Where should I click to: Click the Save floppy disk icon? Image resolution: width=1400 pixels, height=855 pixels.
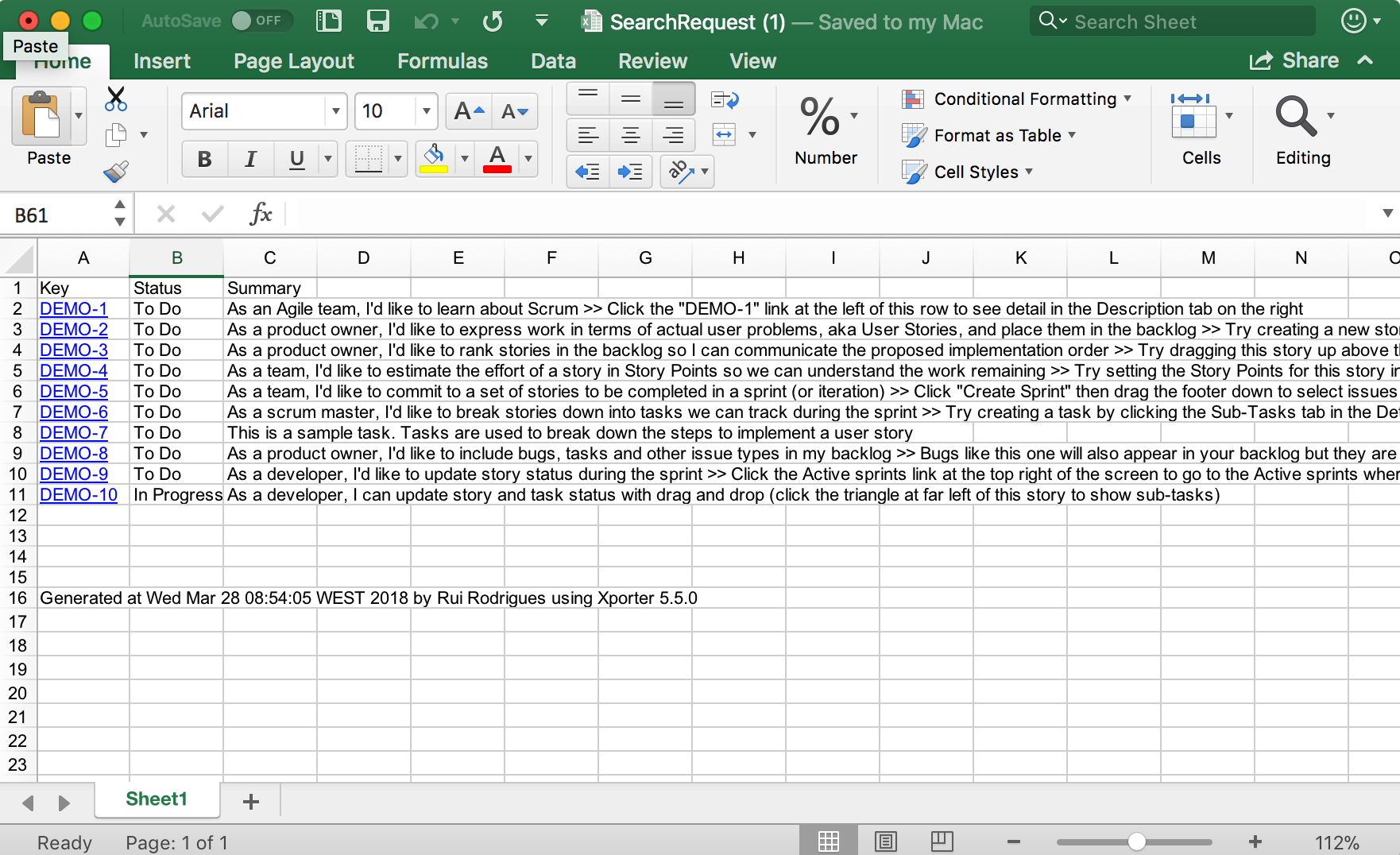pyautogui.click(x=377, y=21)
